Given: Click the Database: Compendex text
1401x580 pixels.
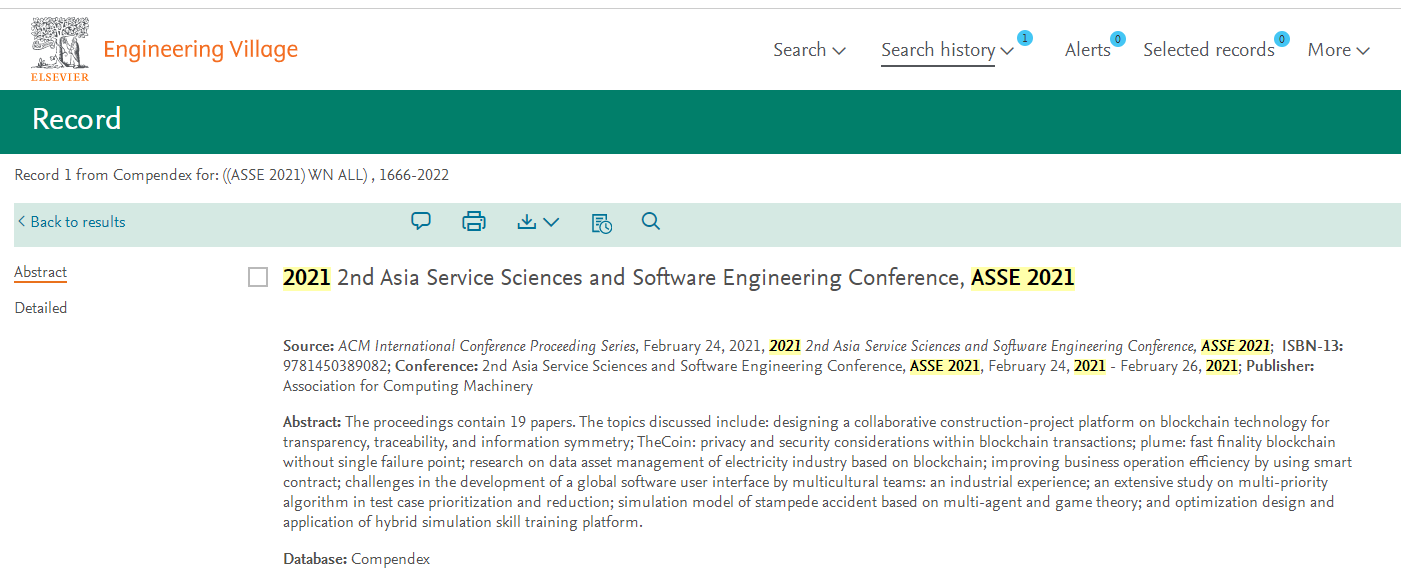Looking at the screenshot, I should point(357,559).
